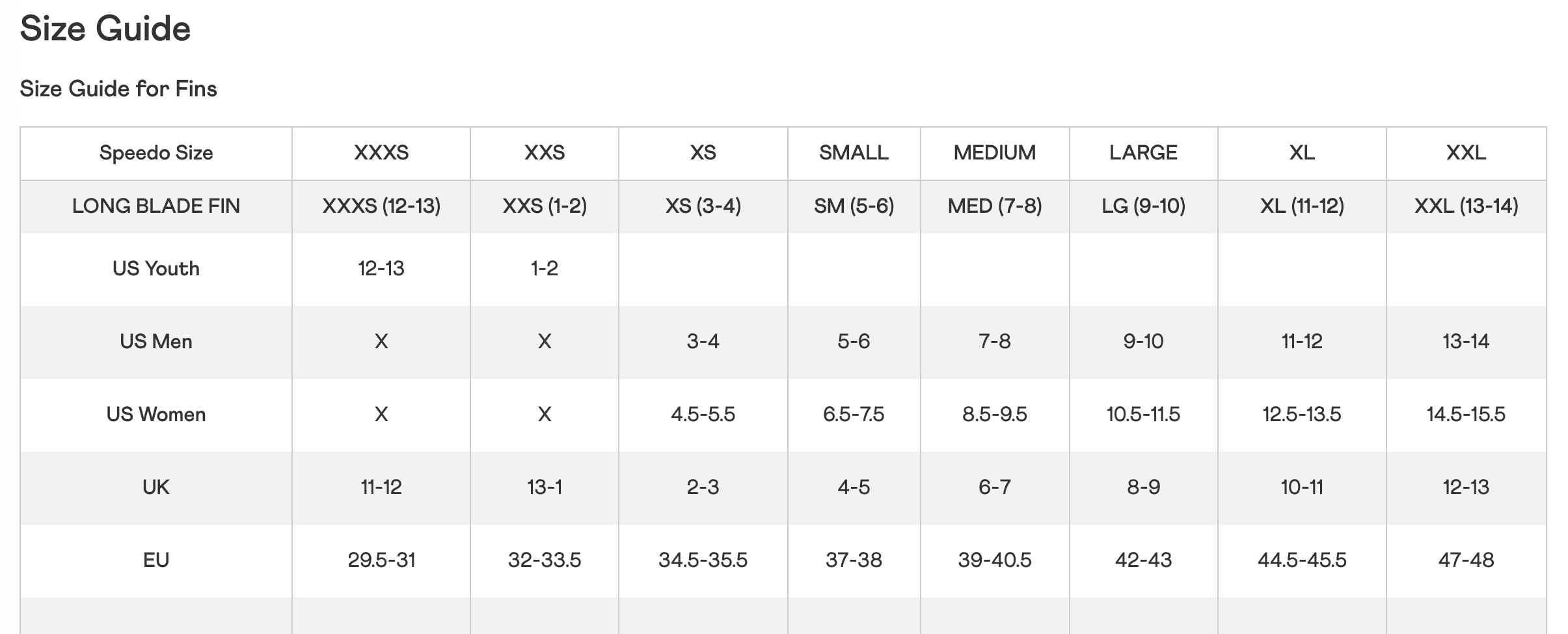The image size is (1568, 634).
Task: Click the MEDIUM column header
Action: point(994,153)
